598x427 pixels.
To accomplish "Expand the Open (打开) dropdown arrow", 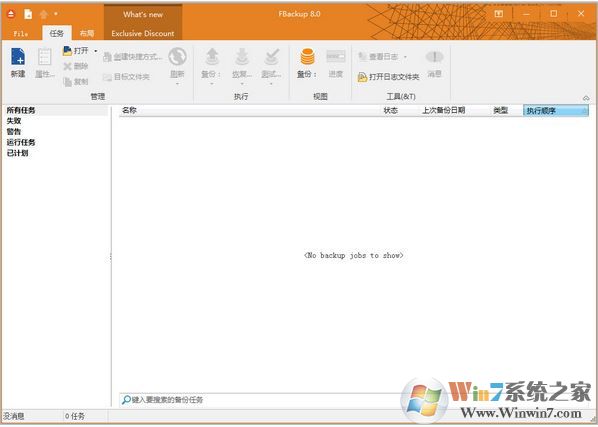I will click(x=96, y=51).
